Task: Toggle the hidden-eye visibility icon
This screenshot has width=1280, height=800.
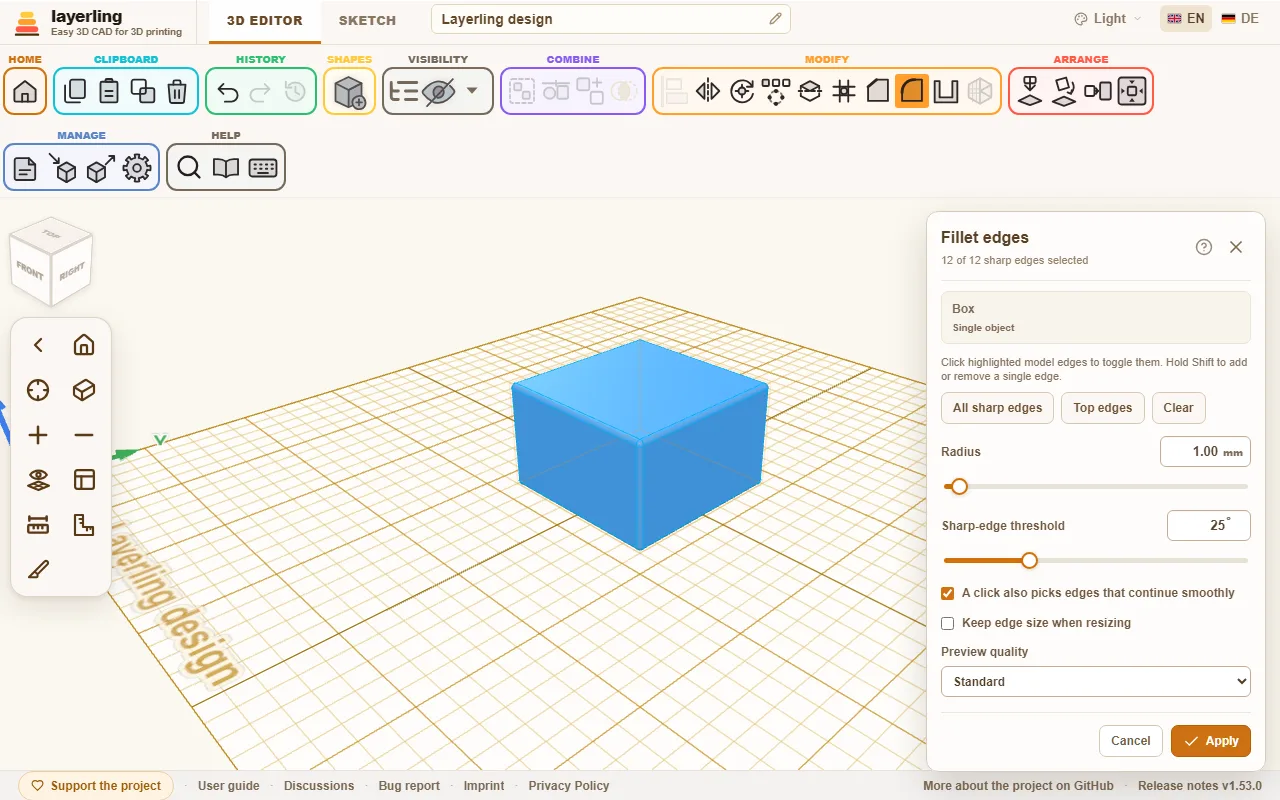Action: (x=438, y=92)
